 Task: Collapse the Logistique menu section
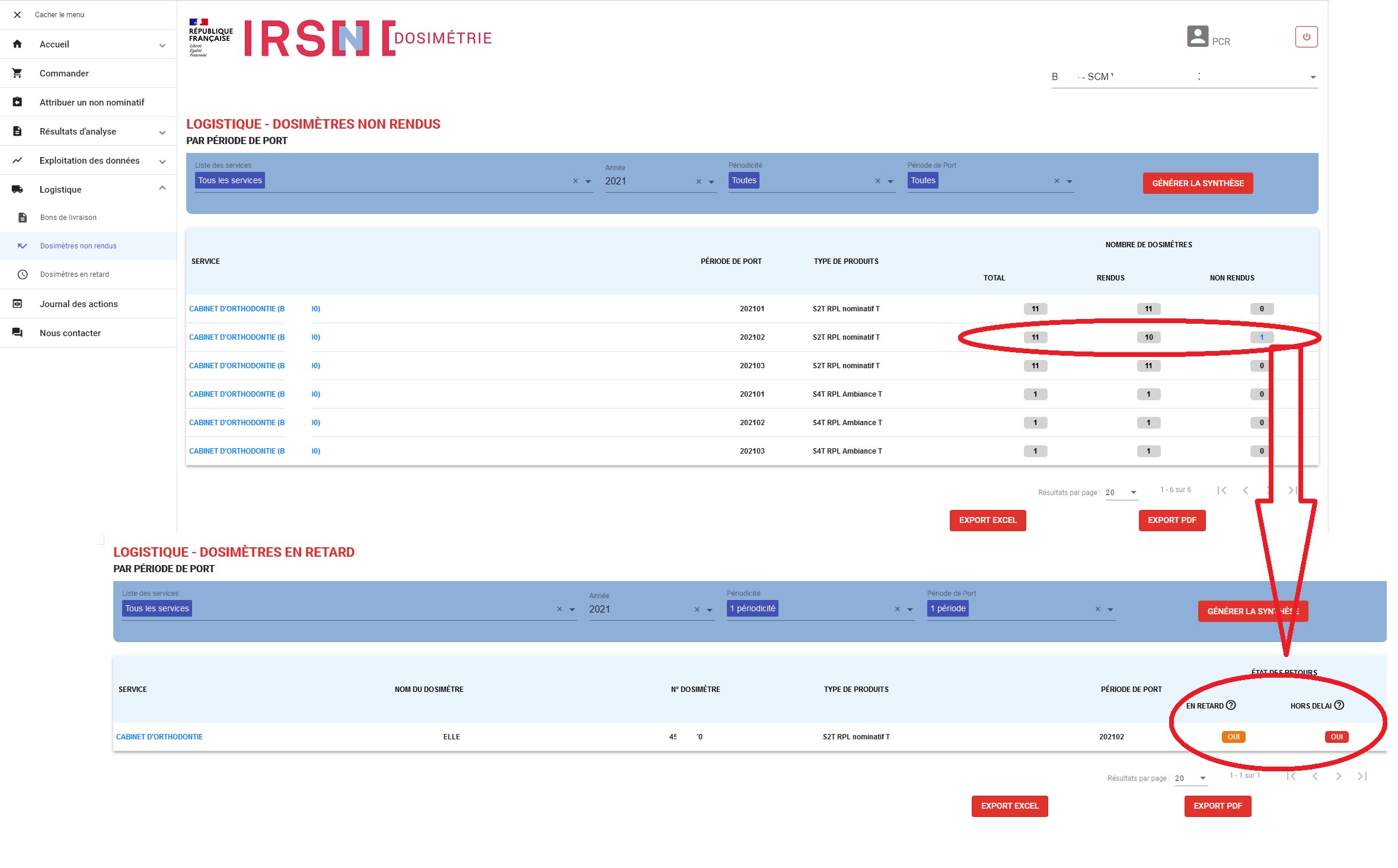[x=162, y=189]
